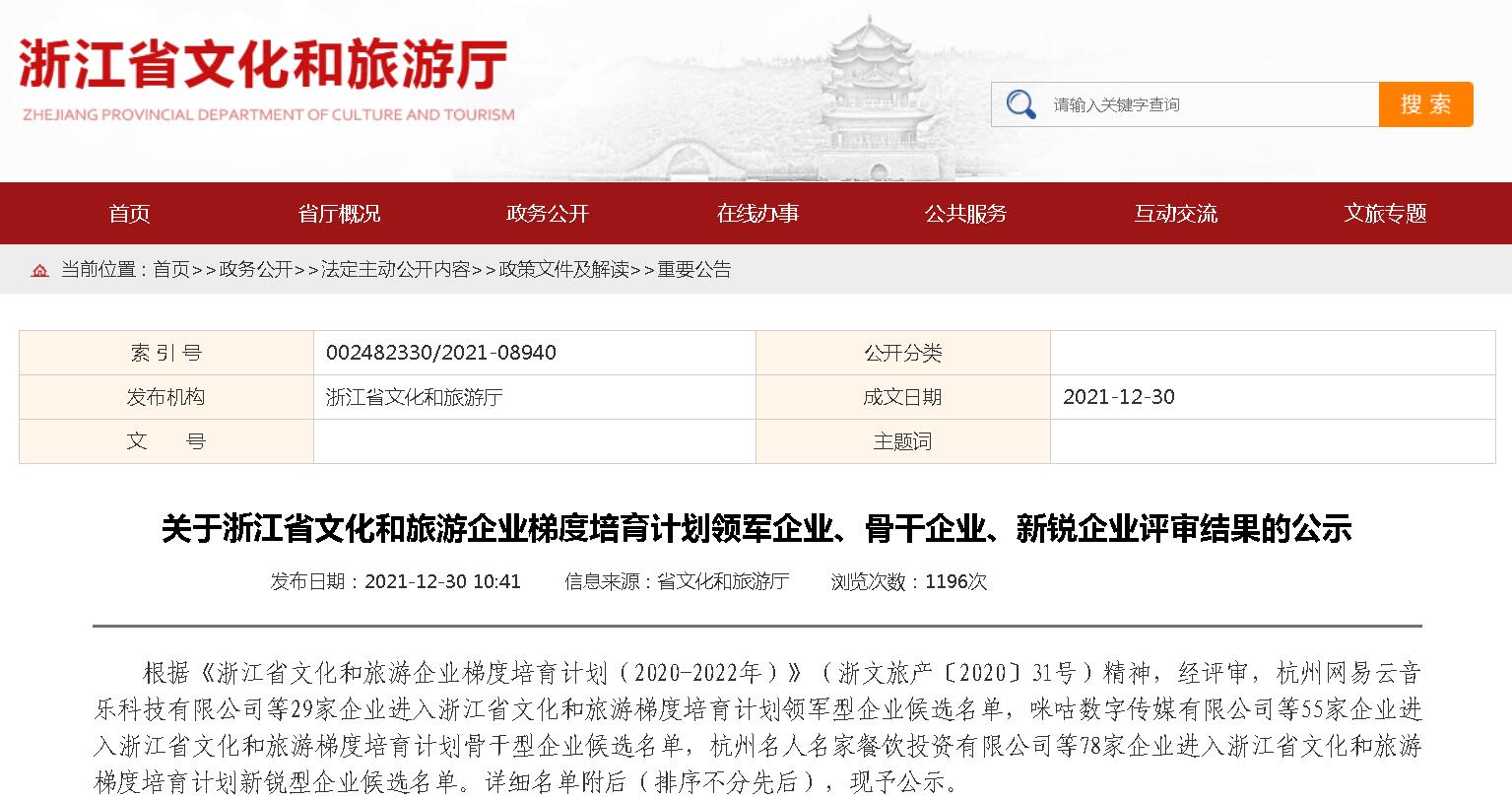This screenshot has height=800, width=1512.
Task: Click the 浙江省文化和旅游厅 site logo
Action: pyautogui.click(x=266, y=81)
